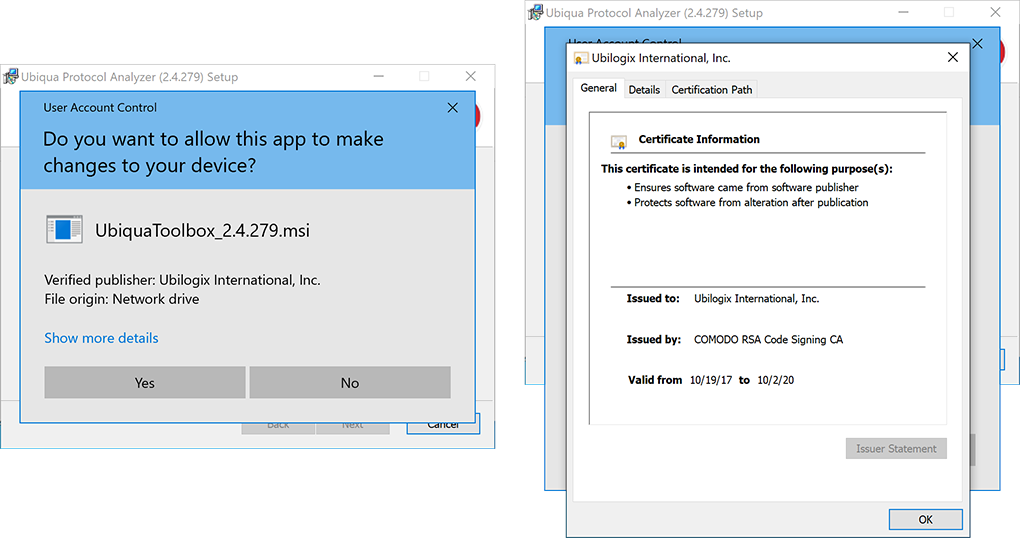
Task: Close the Ubilogix International certificate dialog
Action: (x=953, y=57)
